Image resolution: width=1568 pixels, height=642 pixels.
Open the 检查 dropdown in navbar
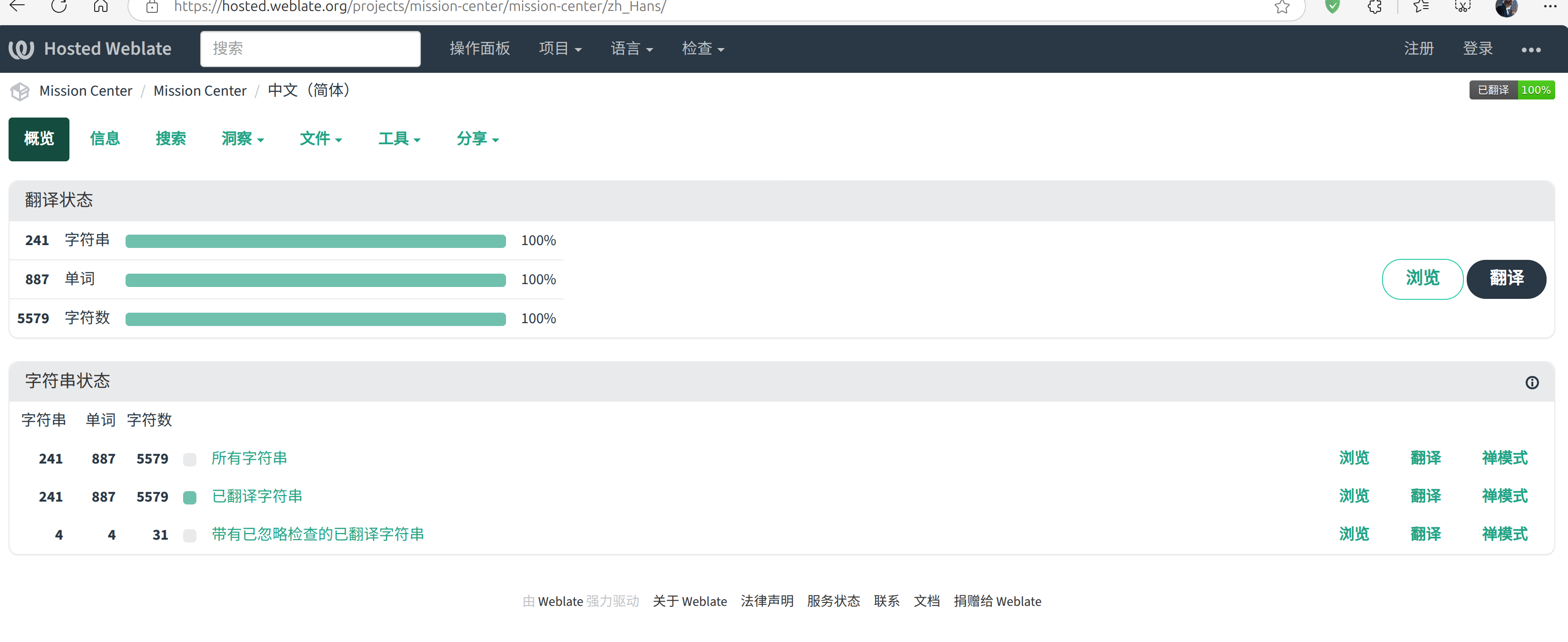703,49
